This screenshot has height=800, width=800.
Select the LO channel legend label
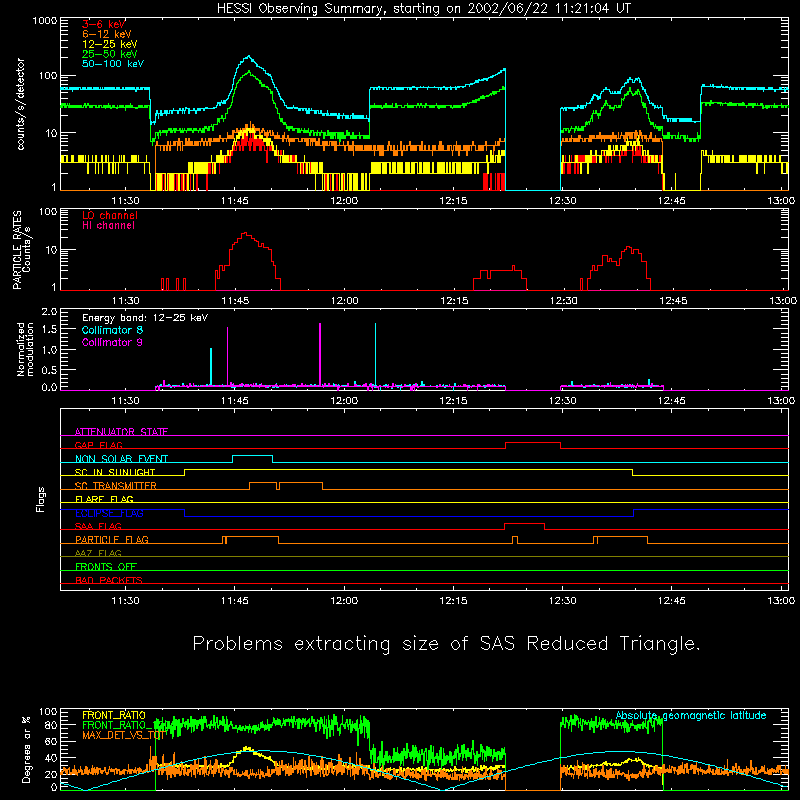(x=110, y=215)
